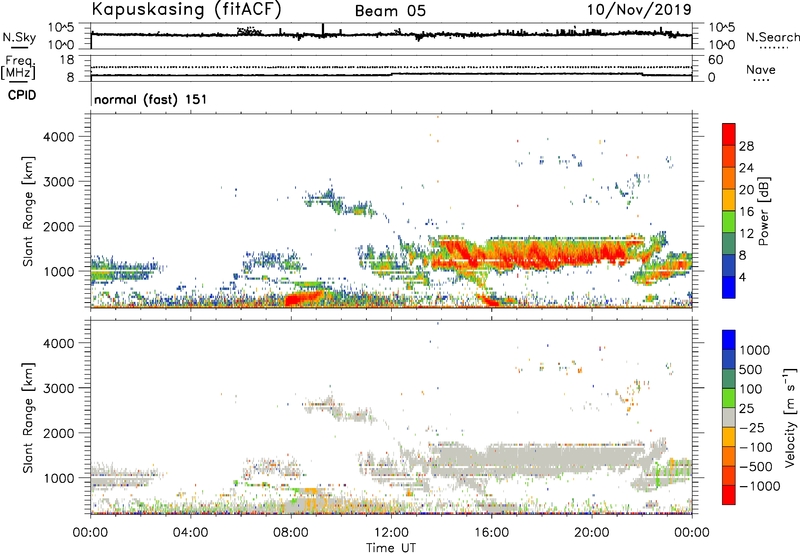
Task: Click the 12:00 time tick label
Action: coord(391,533)
